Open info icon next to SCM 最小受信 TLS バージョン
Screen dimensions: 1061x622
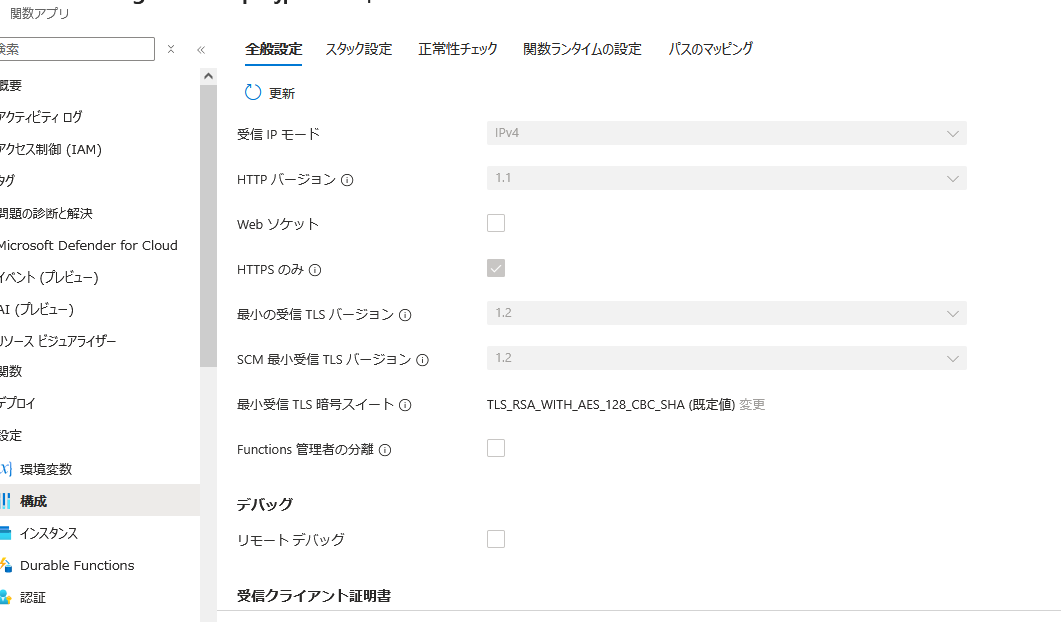pos(422,360)
